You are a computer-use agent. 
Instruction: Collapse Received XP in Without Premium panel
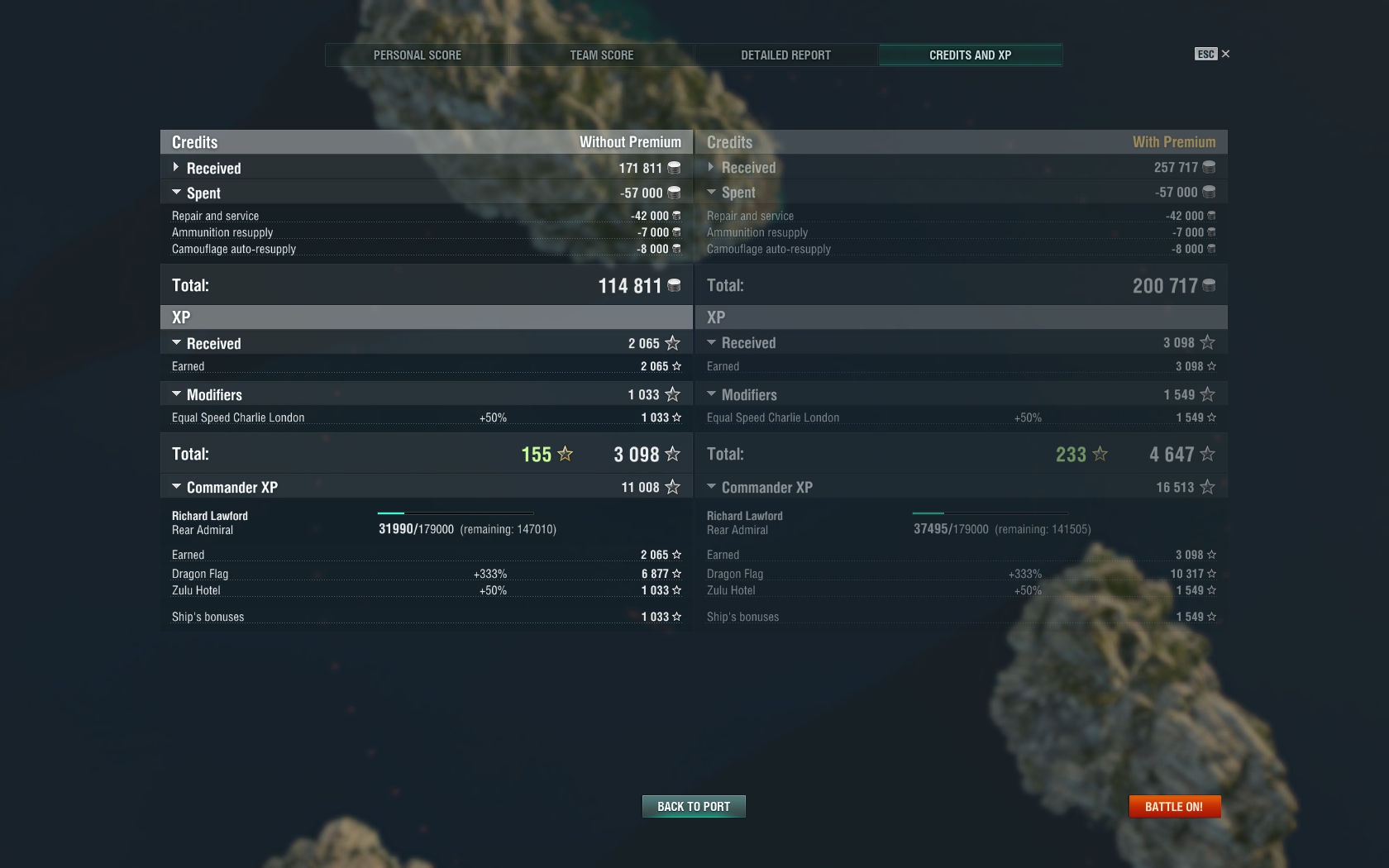pyautogui.click(x=176, y=343)
